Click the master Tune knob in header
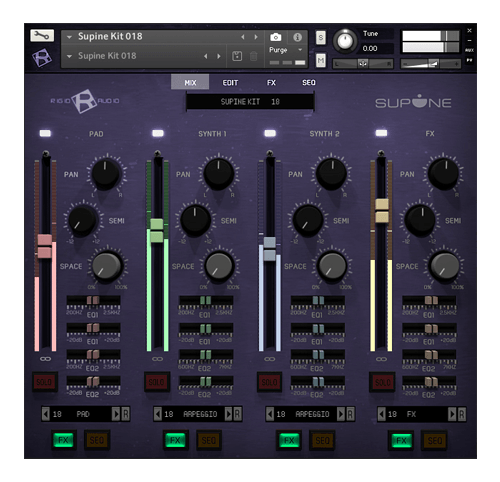Viewport: 500px width, 482px height. (x=345, y=41)
